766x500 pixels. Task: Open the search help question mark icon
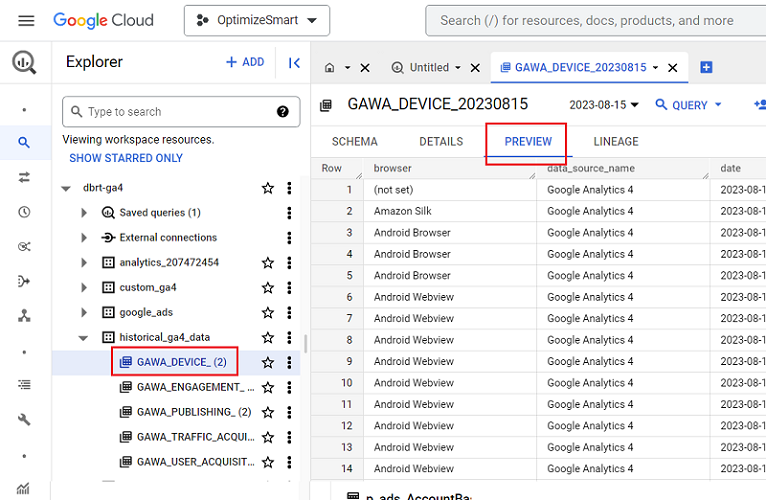click(x=282, y=111)
